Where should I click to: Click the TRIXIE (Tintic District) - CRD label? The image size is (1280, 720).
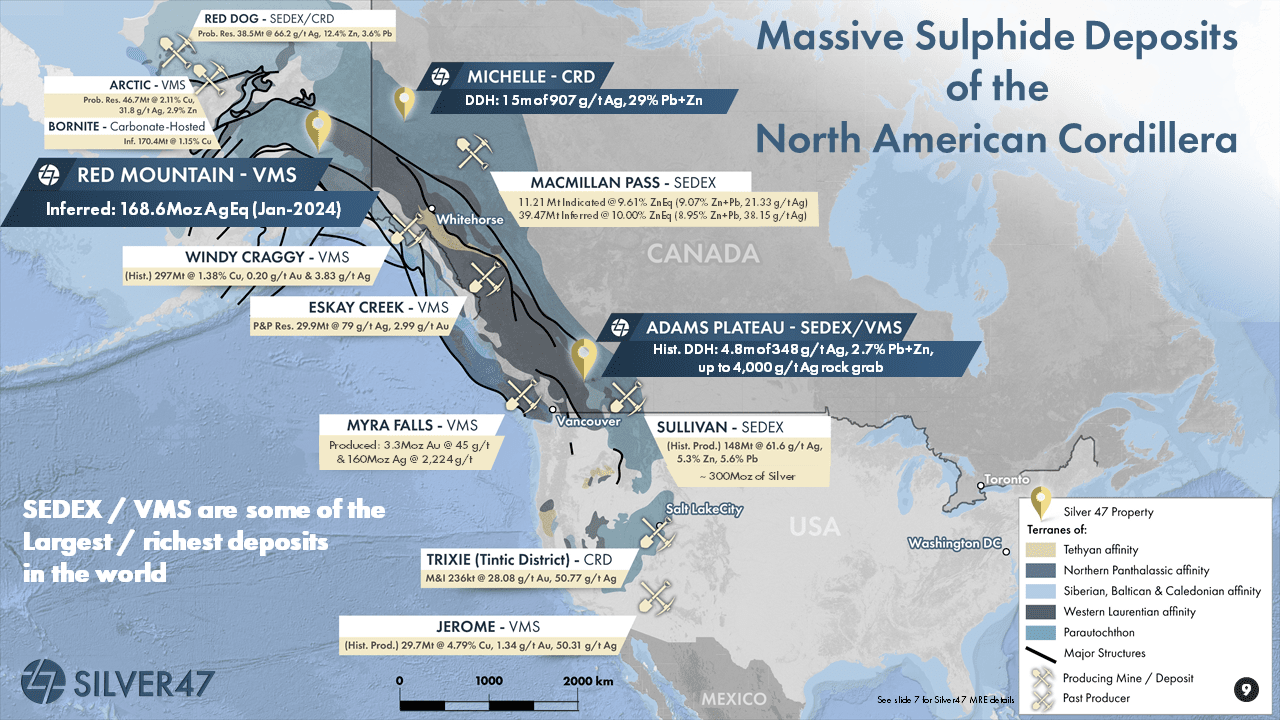pos(520,558)
